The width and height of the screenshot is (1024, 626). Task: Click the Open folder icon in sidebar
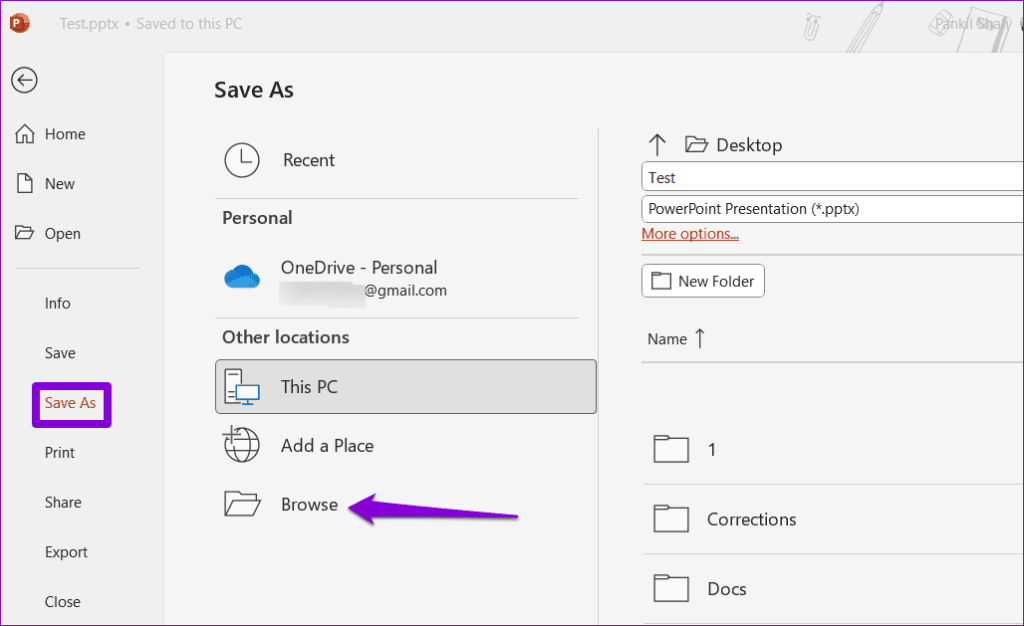click(25, 232)
